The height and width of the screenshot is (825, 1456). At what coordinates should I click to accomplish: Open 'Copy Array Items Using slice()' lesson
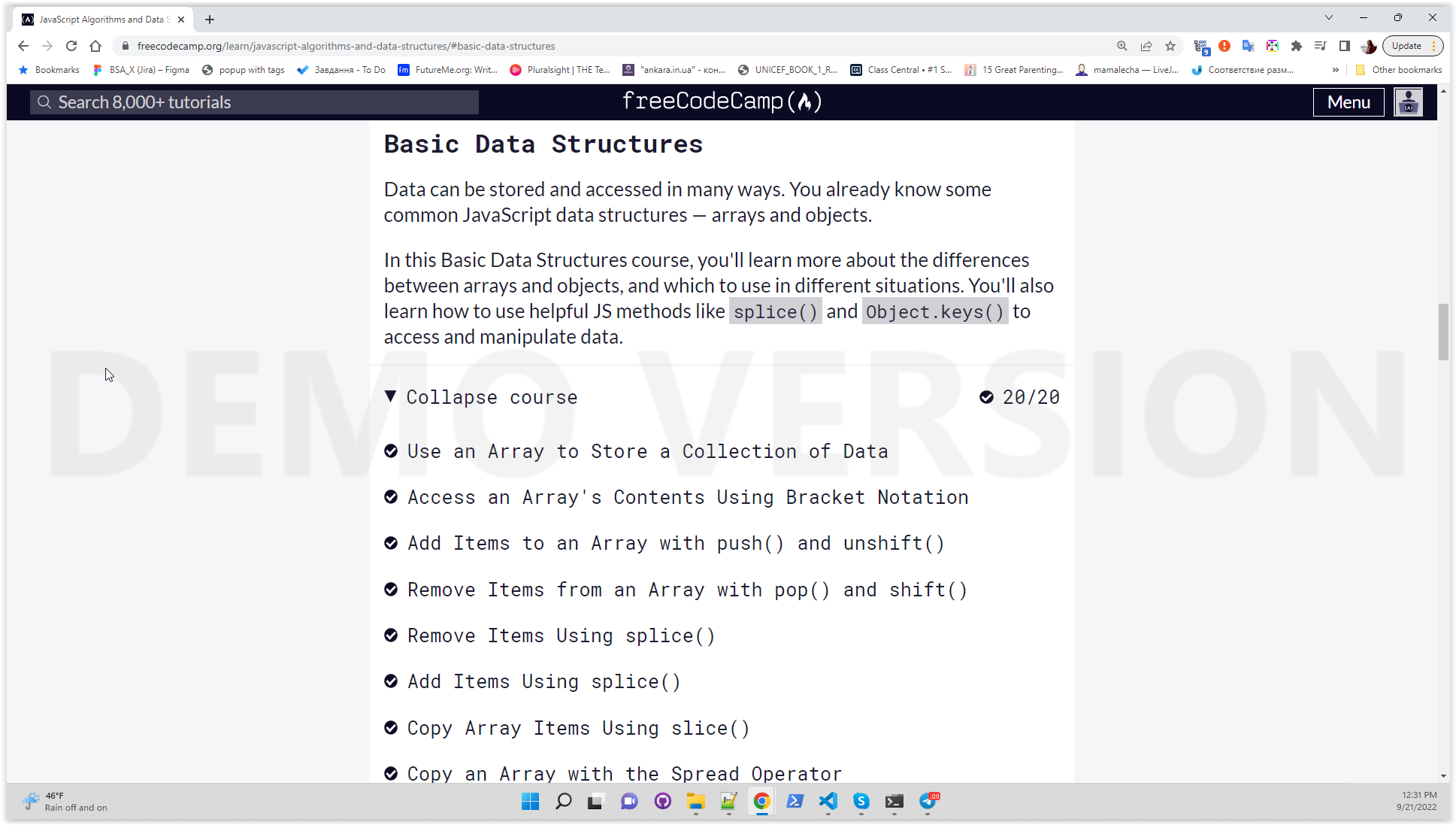(578, 728)
